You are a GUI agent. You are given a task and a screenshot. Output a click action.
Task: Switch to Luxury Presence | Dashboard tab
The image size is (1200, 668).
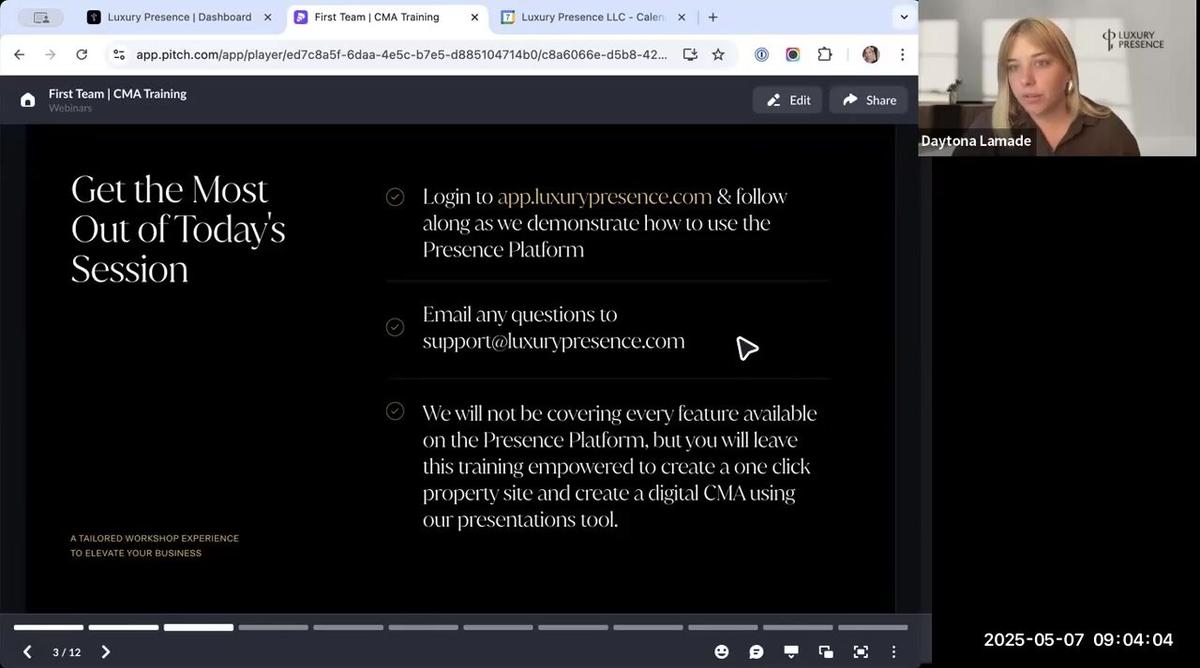179,17
